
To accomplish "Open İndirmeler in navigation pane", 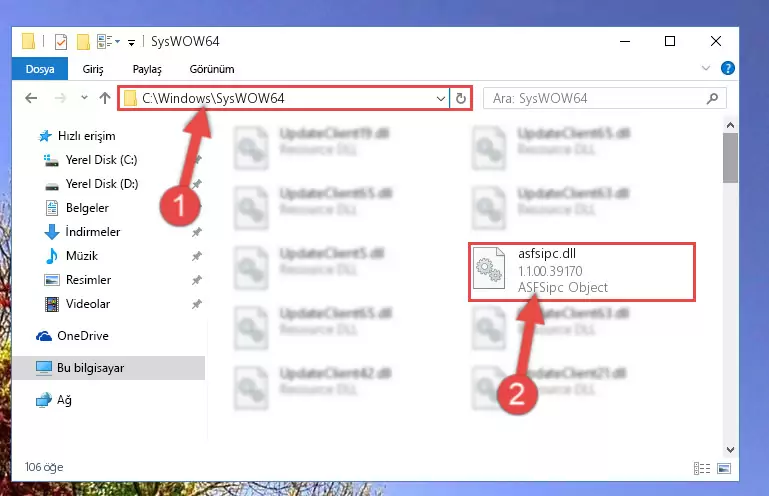I will 82,232.
